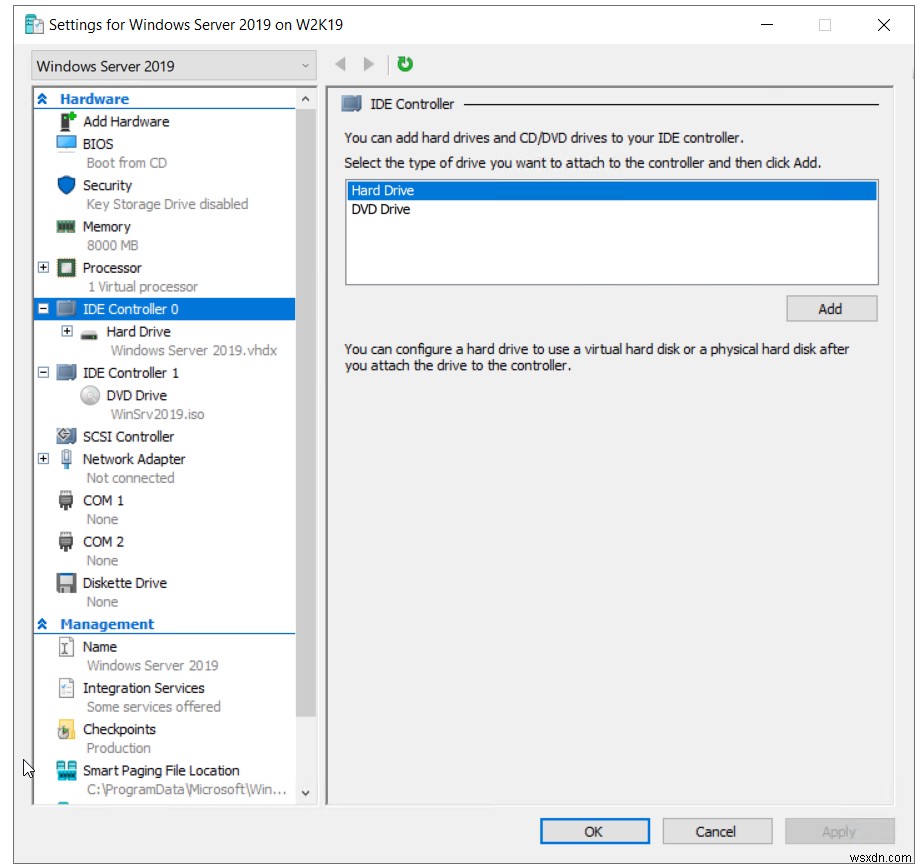Open the Network Adapter settings
923x868 pixels.
pyautogui.click(x=134, y=458)
